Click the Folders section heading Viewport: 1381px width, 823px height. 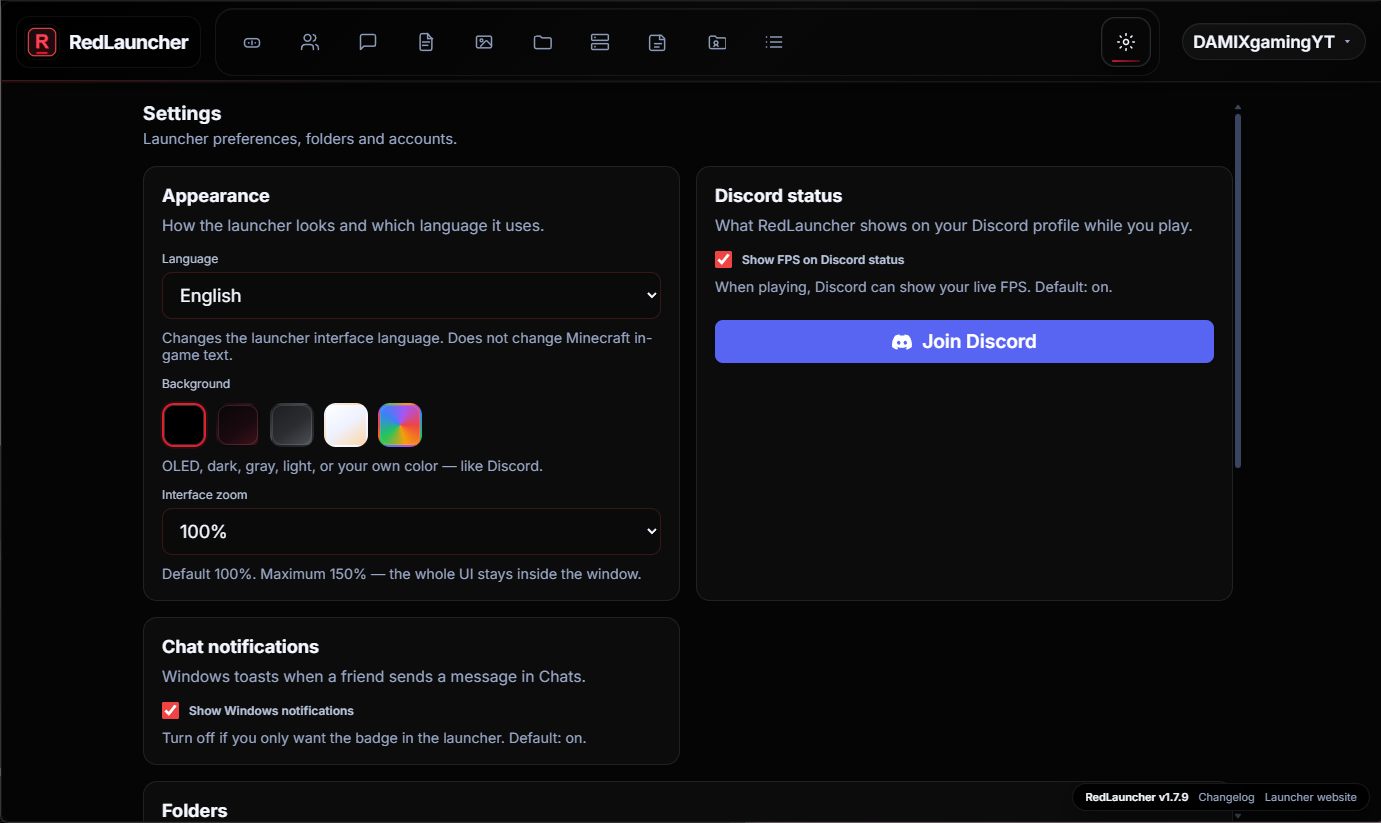click(195, 810)
